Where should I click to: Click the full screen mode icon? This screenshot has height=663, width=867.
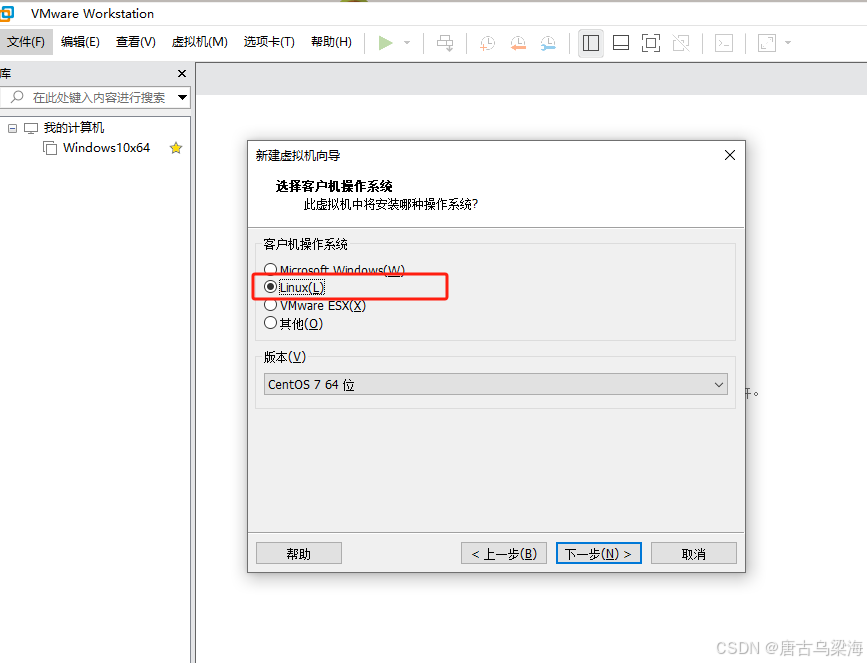[x=651, y=43]
